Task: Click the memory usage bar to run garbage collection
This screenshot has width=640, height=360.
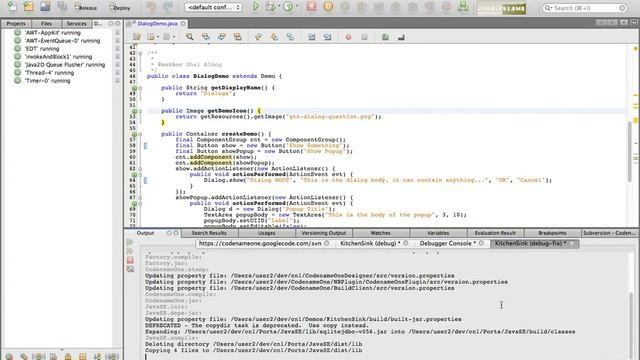Action: [x=502, y=8]
